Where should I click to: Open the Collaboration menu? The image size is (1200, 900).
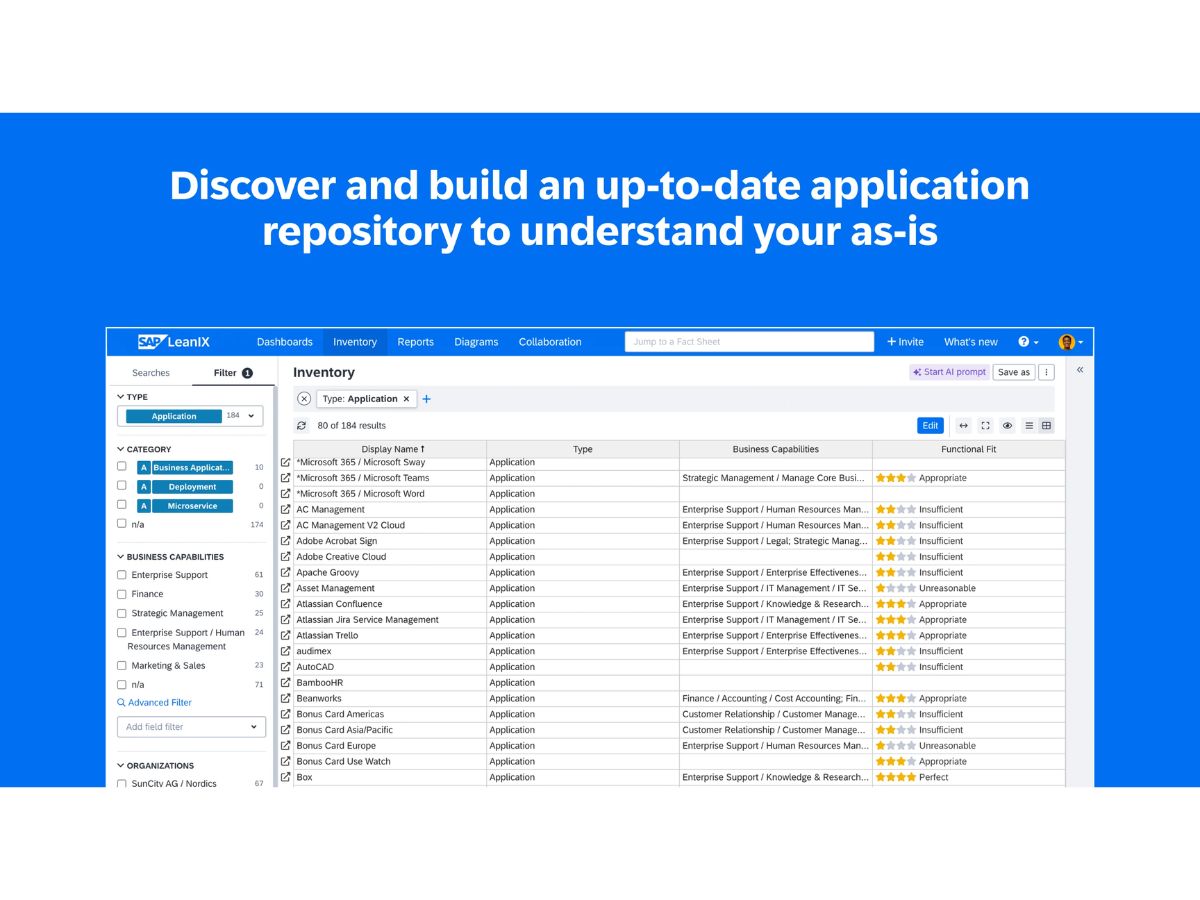550,342
